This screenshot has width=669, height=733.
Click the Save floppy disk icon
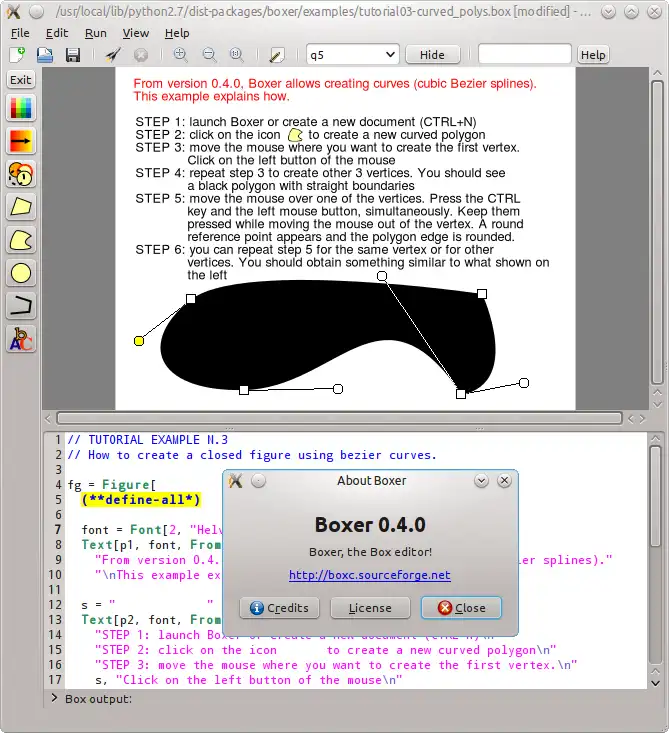(x=72, y=55)
